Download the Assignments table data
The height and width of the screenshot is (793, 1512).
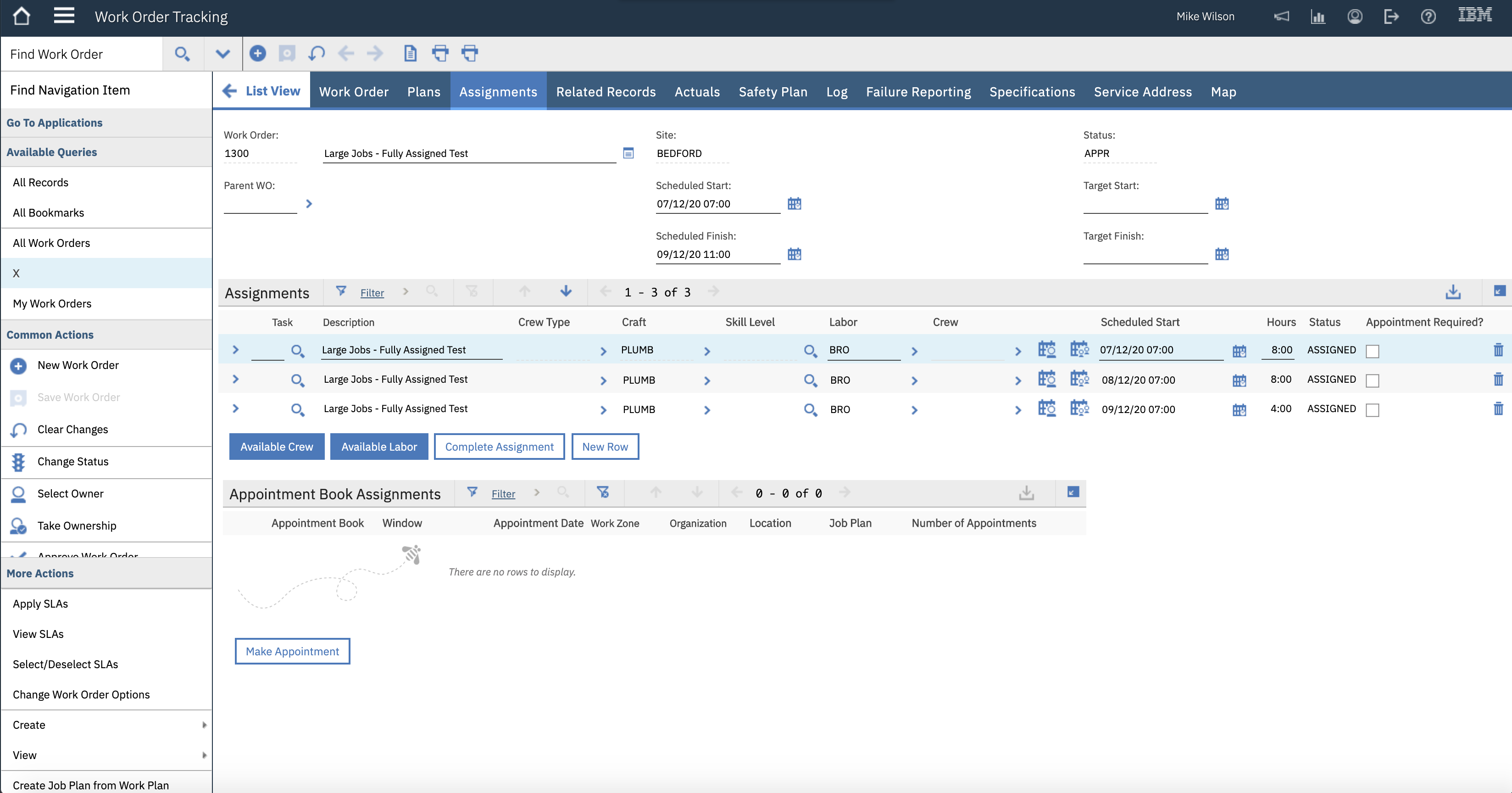(x=1453, y=292)
